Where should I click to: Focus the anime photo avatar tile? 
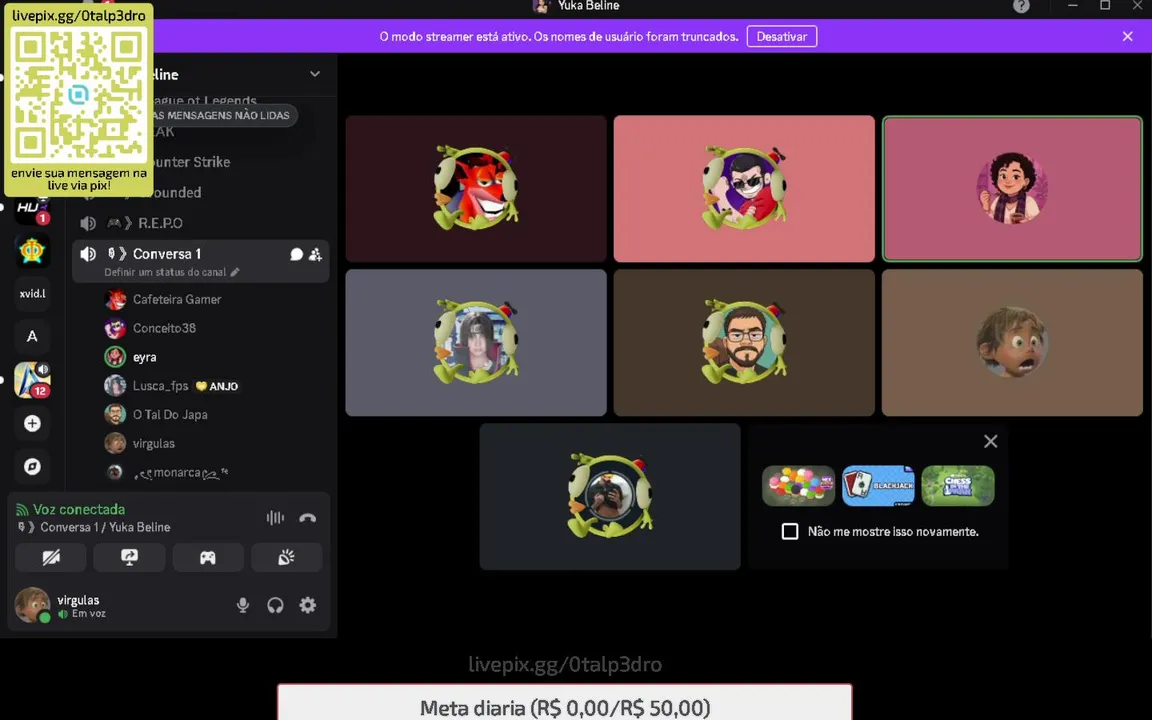pos(476,342)
